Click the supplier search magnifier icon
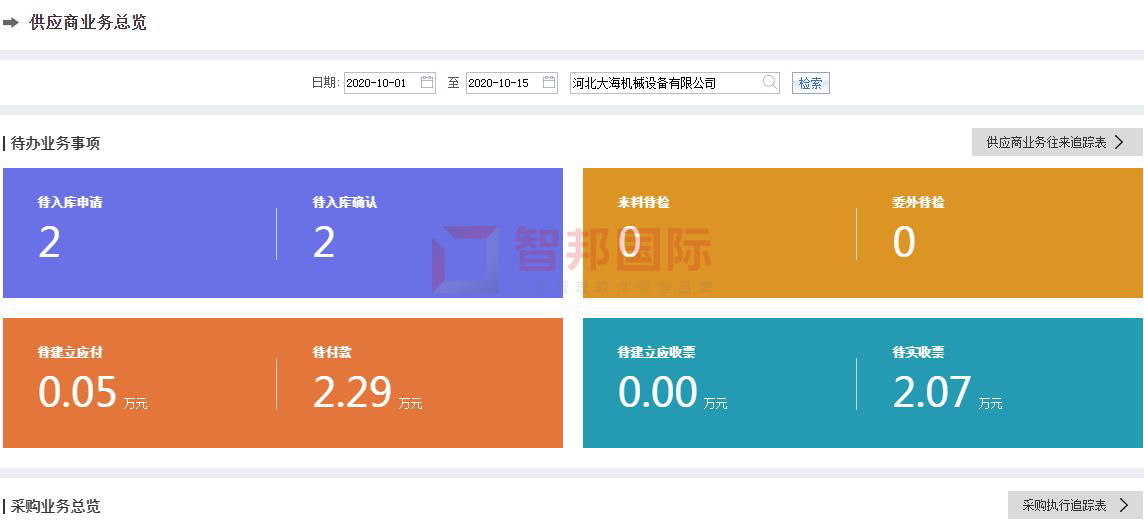Screen dimensions: 1144x520 tap(770, 82)
